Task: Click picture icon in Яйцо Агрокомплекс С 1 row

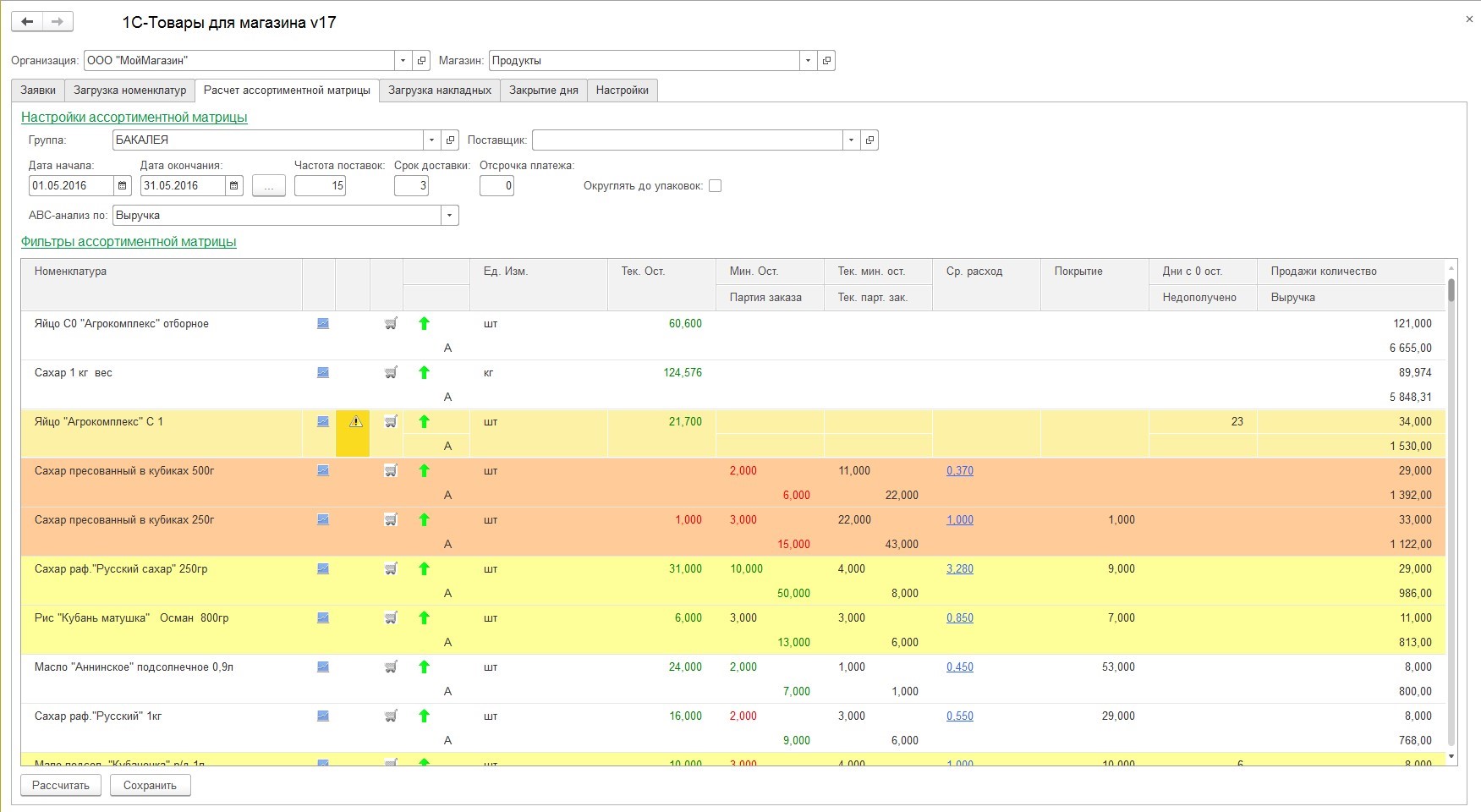Action: [323, 421]
